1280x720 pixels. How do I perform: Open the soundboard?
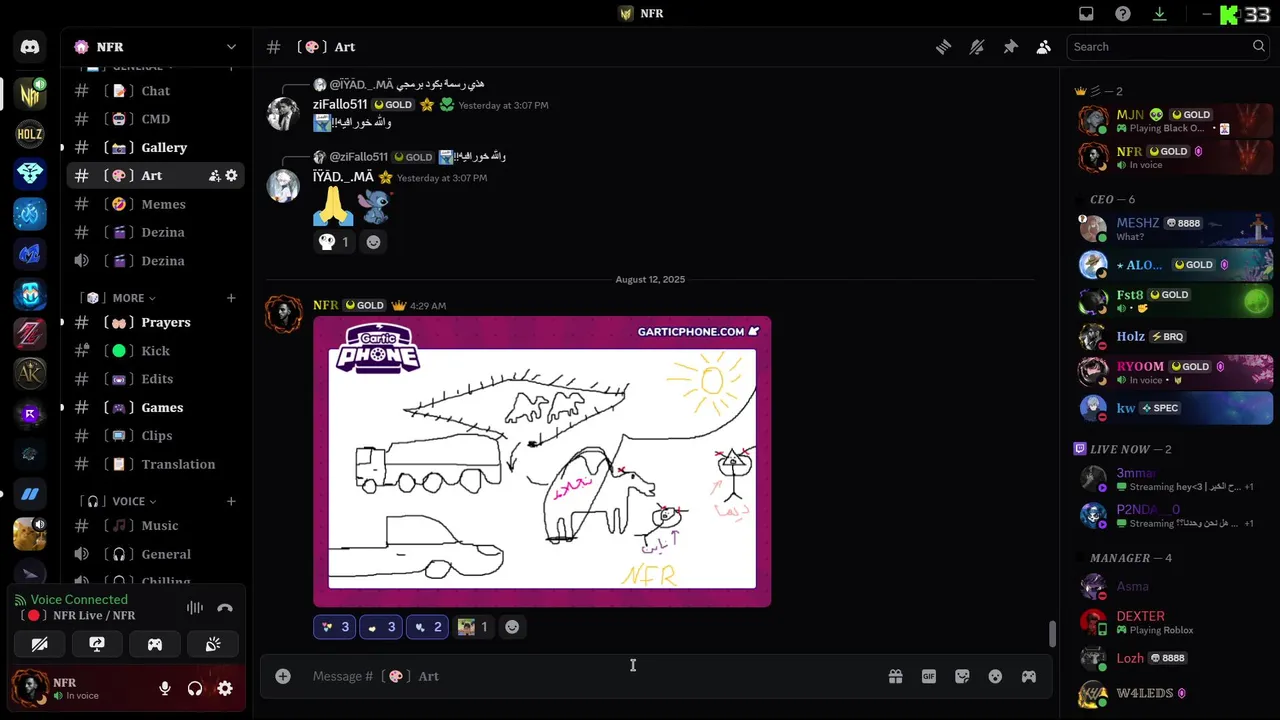(213, 644)
